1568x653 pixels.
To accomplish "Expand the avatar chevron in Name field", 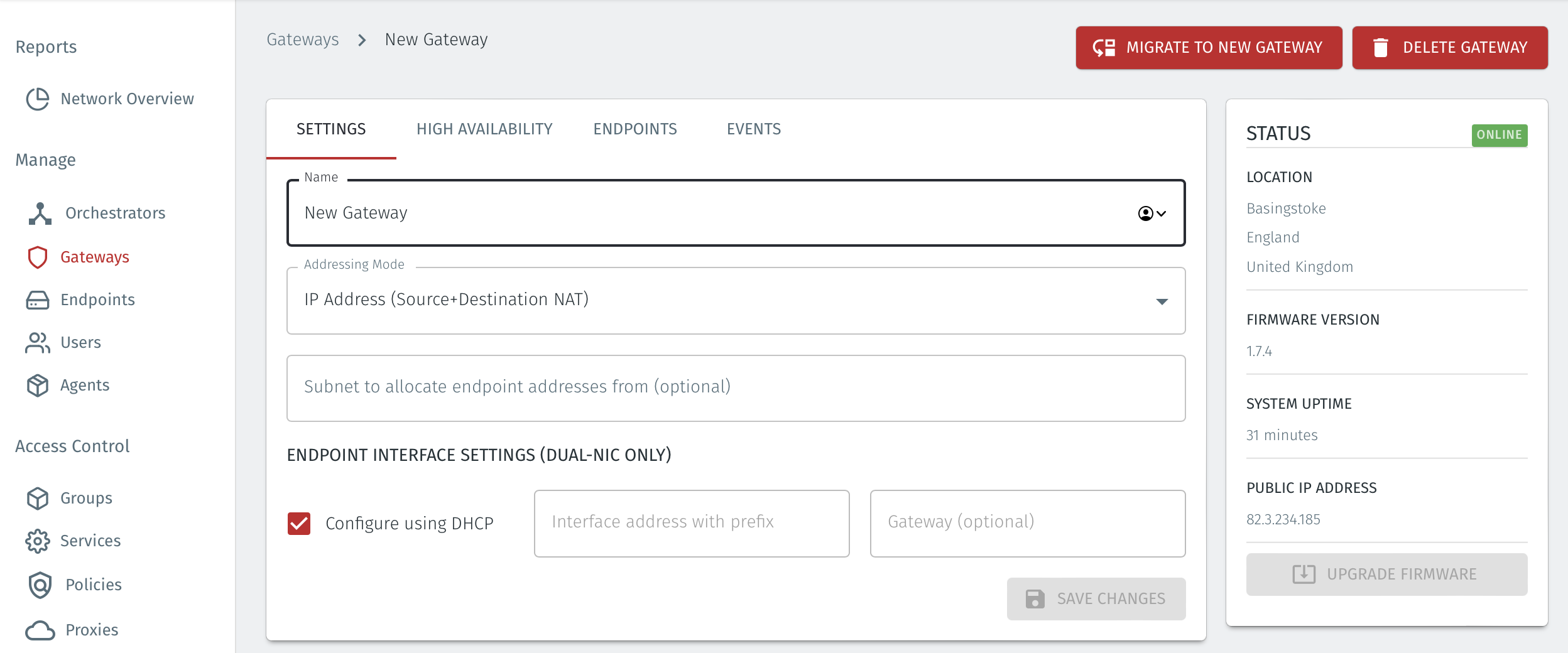I will coord(1162,213).
